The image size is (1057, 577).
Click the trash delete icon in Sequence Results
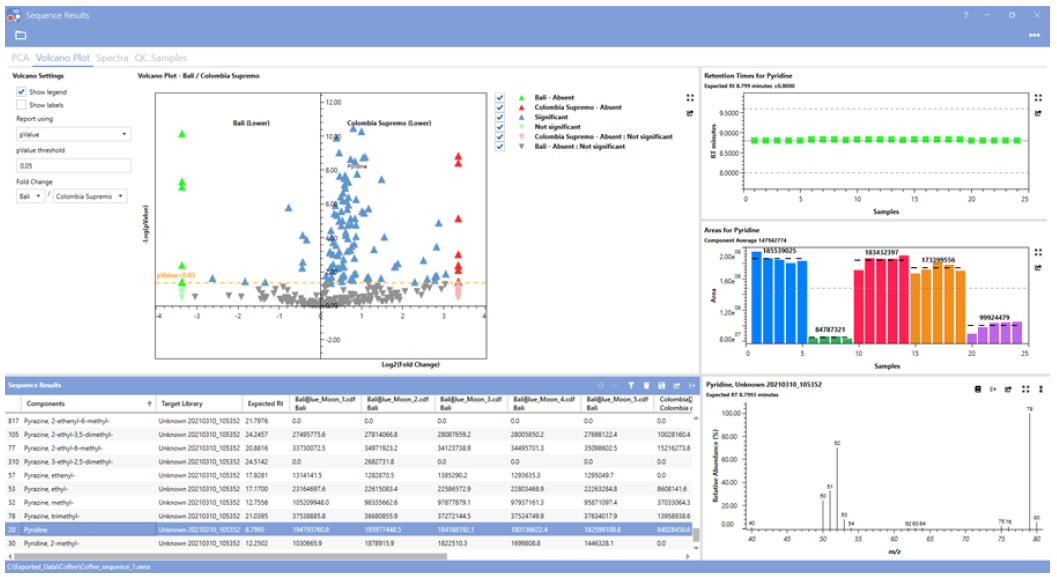pos(646,386)
